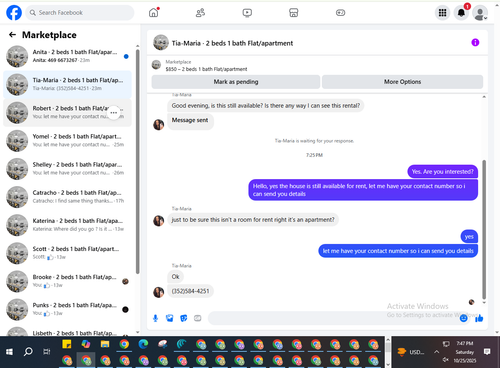Attach a photo with the image icon
The image size is (500, 368).
coord(170,318)
